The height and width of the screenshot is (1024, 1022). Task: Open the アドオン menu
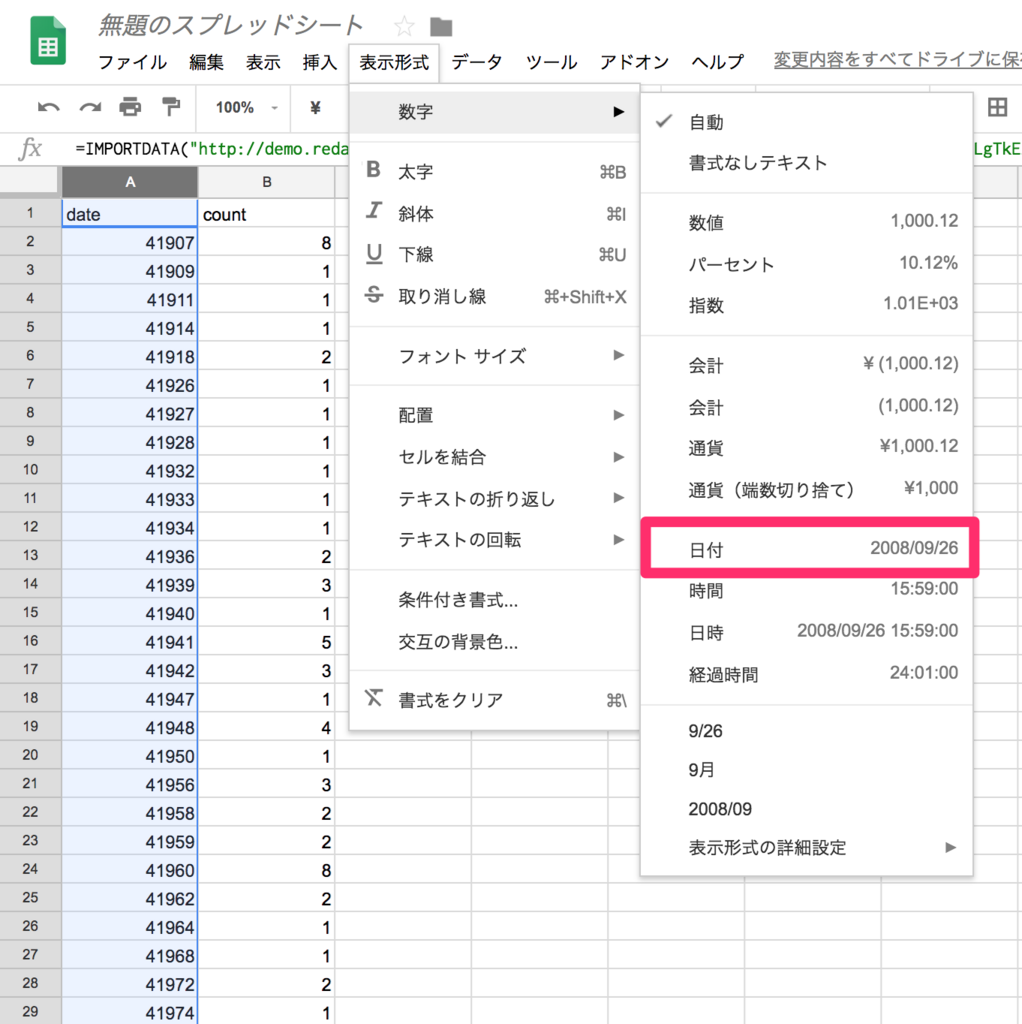[x=634, y=62]
